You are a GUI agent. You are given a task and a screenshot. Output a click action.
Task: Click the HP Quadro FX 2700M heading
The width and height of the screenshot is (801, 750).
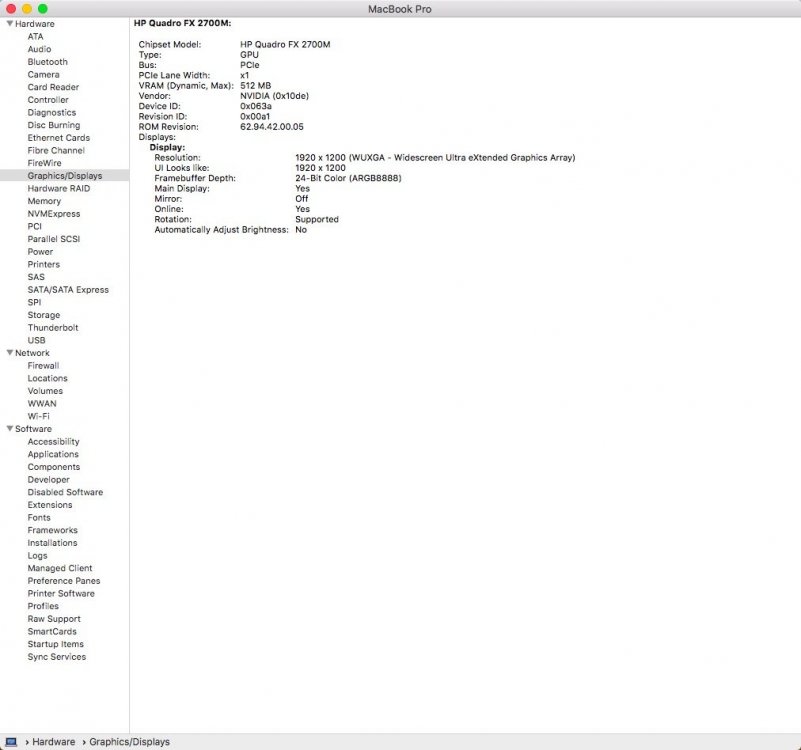[x=182, y=23]
